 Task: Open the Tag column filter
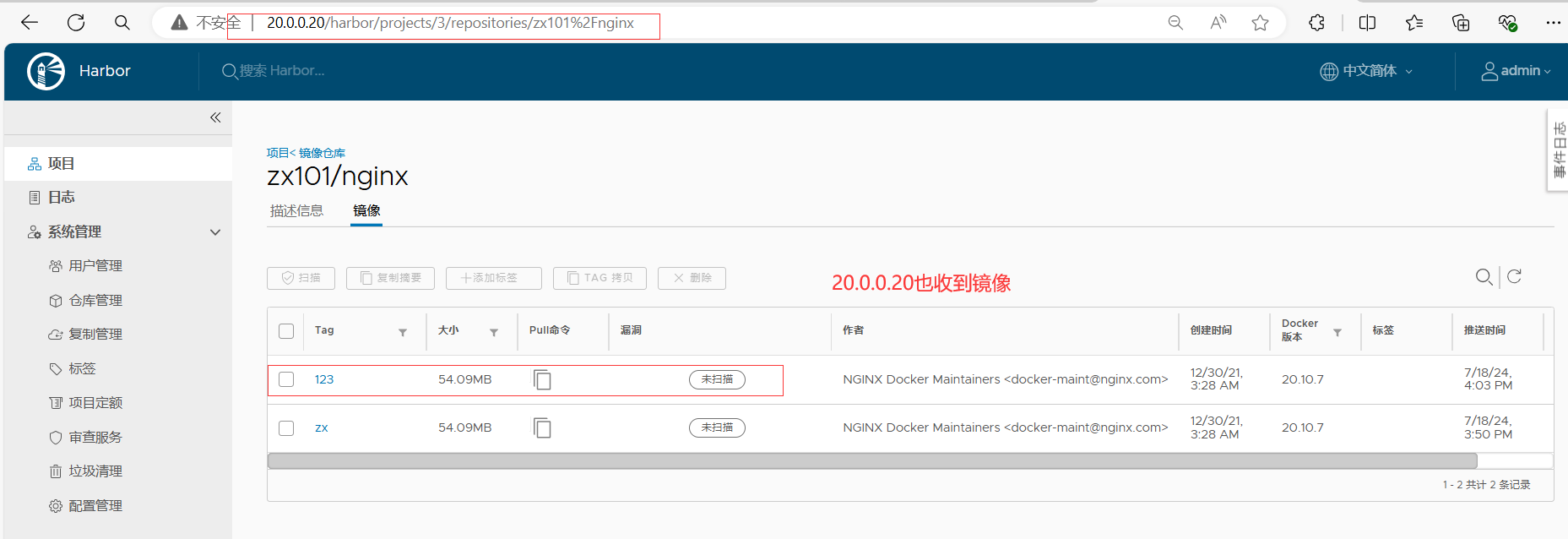pos(403,333)
